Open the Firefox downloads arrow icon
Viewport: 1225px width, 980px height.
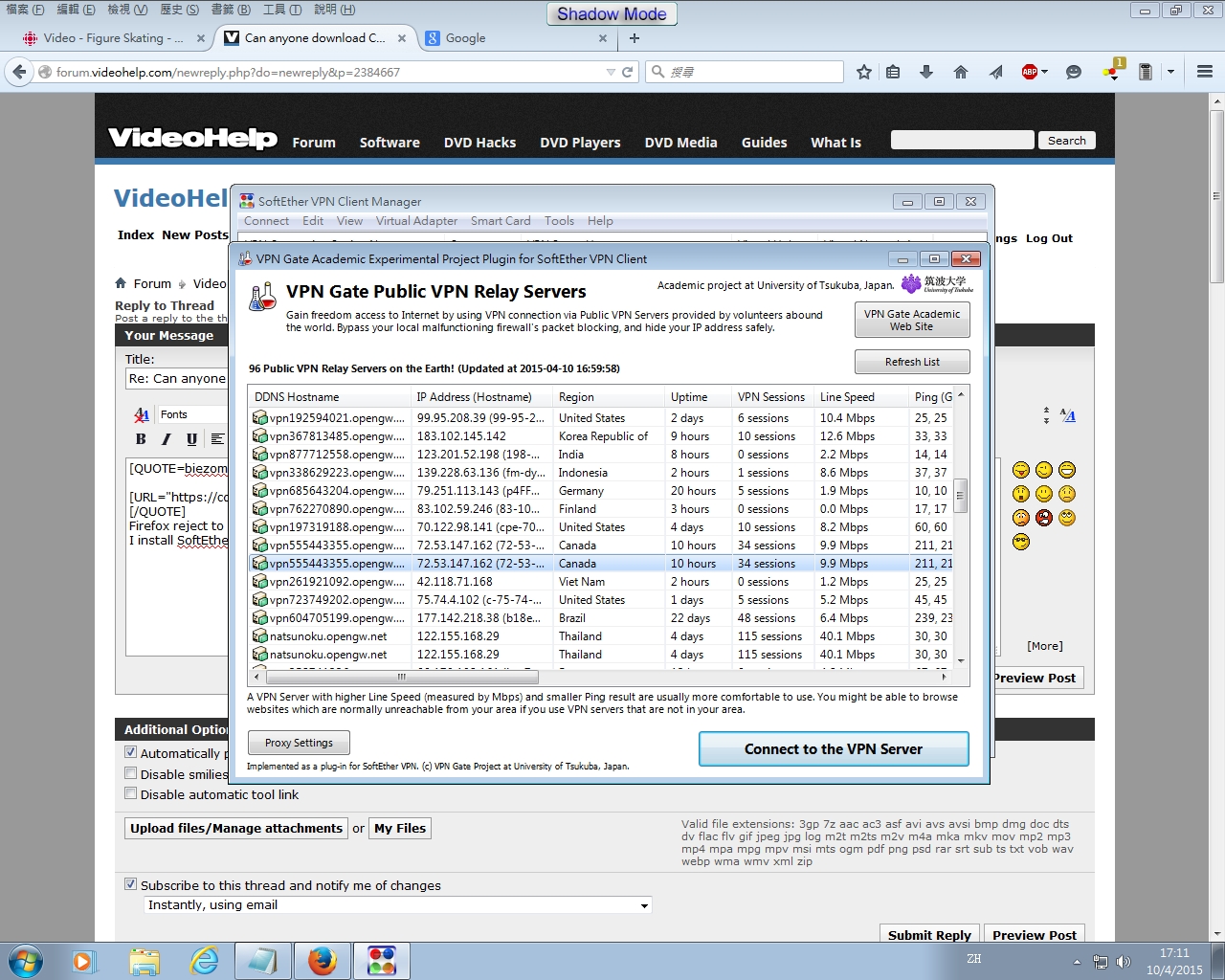(x=926, y=72)
